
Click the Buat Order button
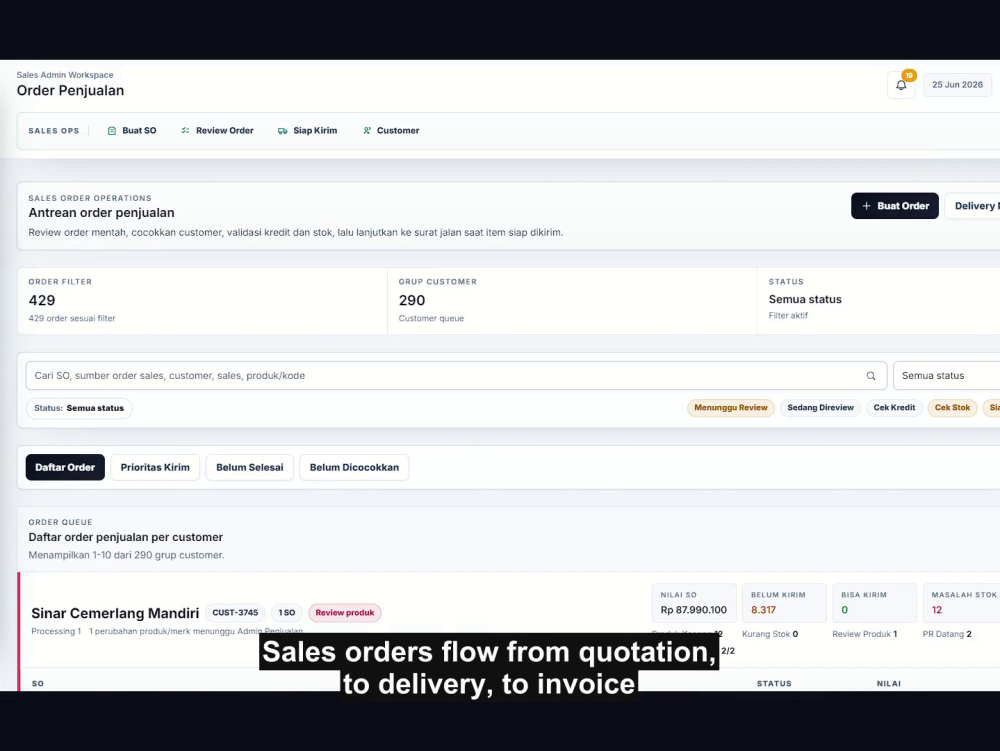pos(895,206)
